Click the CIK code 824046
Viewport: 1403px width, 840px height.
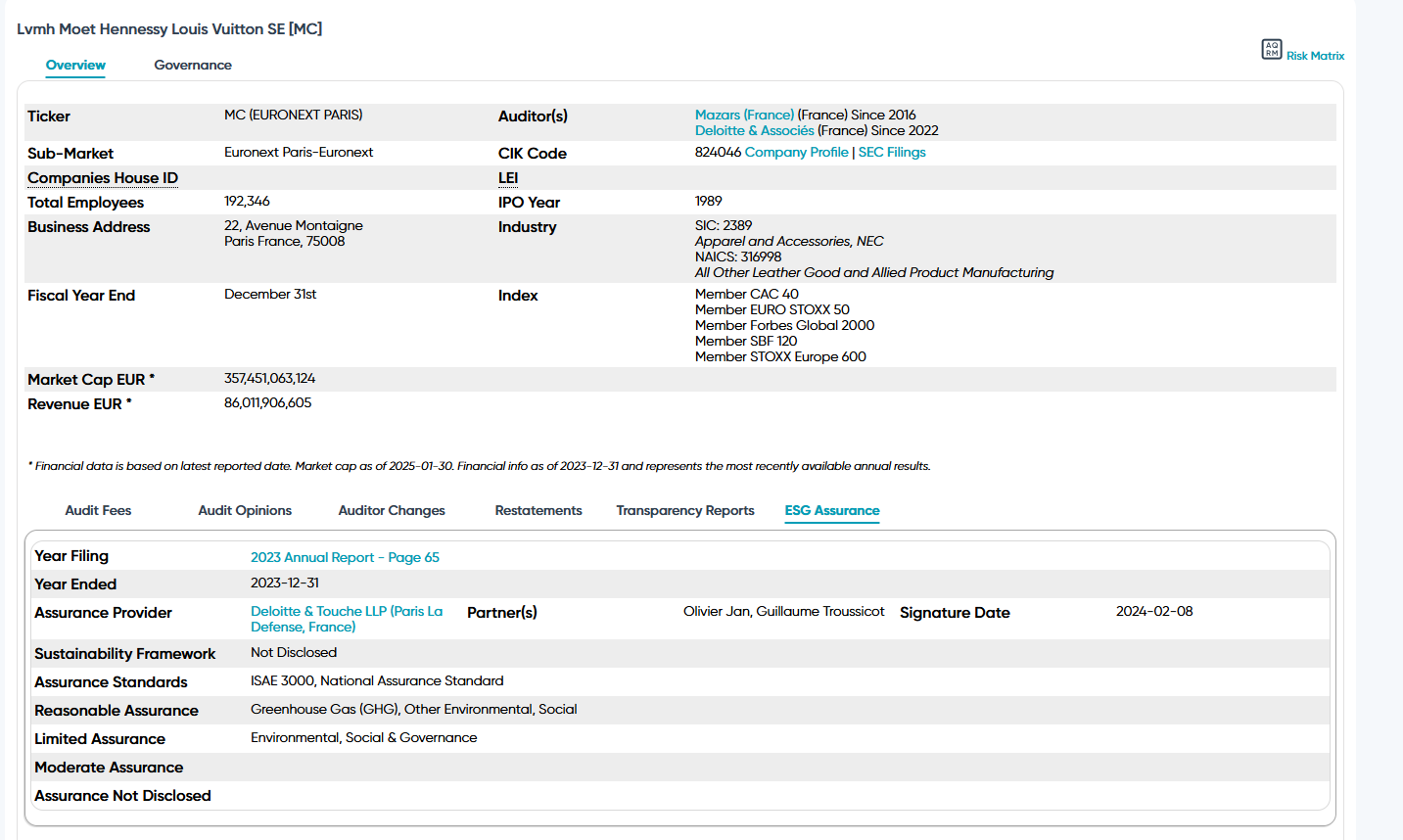coord(718,152)
